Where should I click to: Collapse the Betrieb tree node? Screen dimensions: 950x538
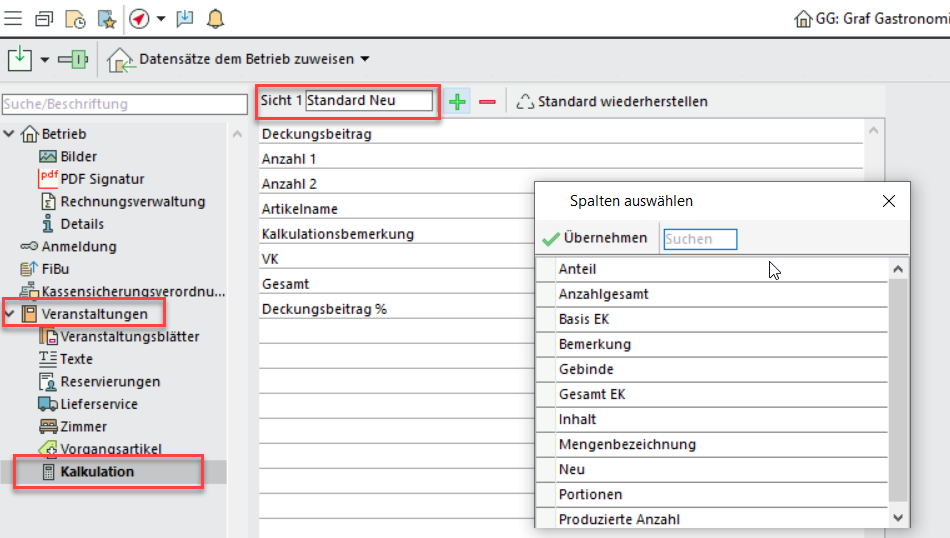click(10, 134)
